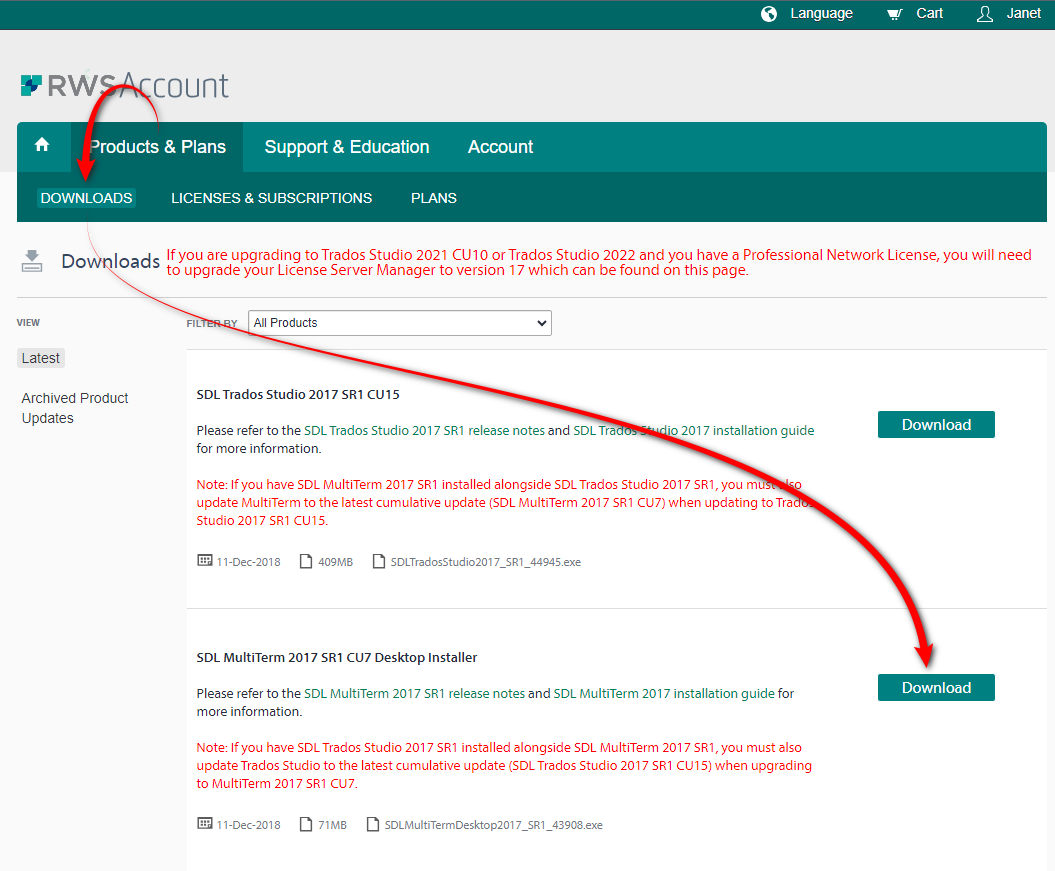The width and height of the screenshot is (1055, 871).
Task: Click the Downloads tray icon beside heading
Action: tap(32, 260)
